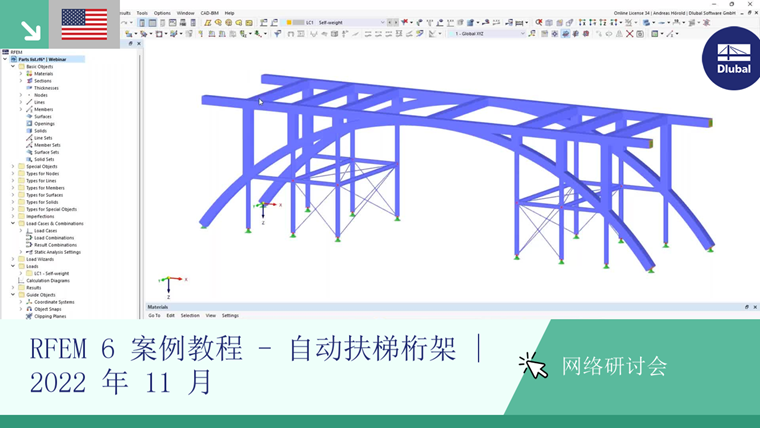Image resolution: width=760 pixels, height=428 pixels.
Task: Select Member Sets in navigator tree
Action: tap(47, 145)
